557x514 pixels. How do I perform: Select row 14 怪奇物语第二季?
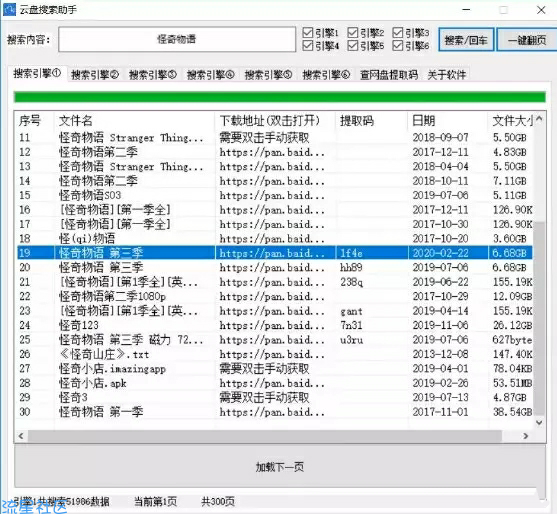[x=274, y=181]
